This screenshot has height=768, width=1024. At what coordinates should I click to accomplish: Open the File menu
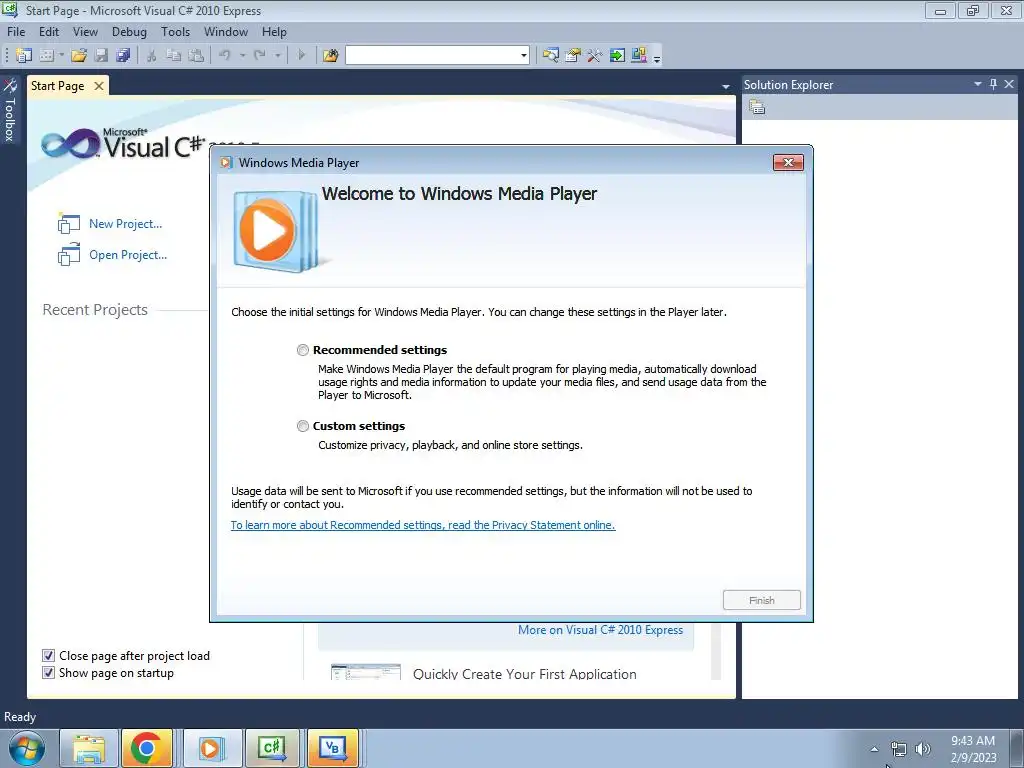(16, 31)
